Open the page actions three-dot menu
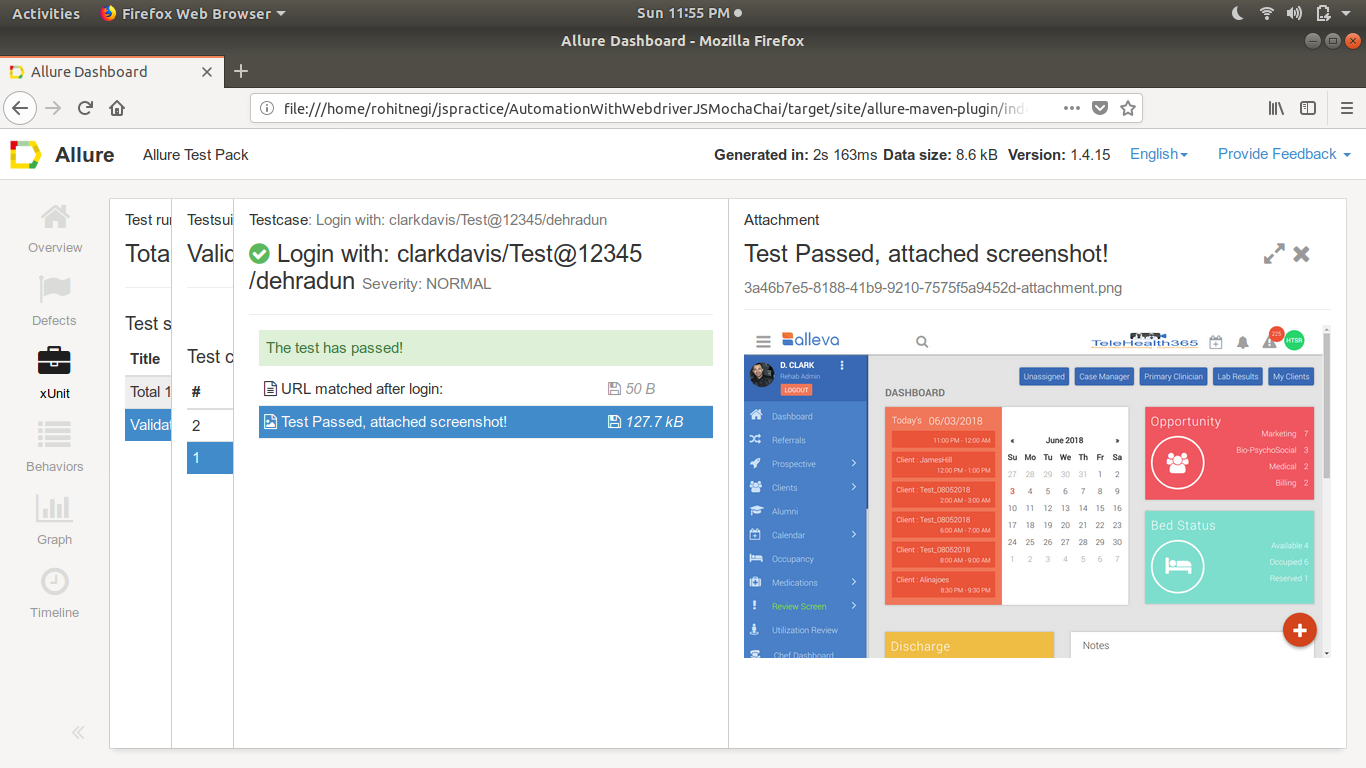 point(1072,107)
